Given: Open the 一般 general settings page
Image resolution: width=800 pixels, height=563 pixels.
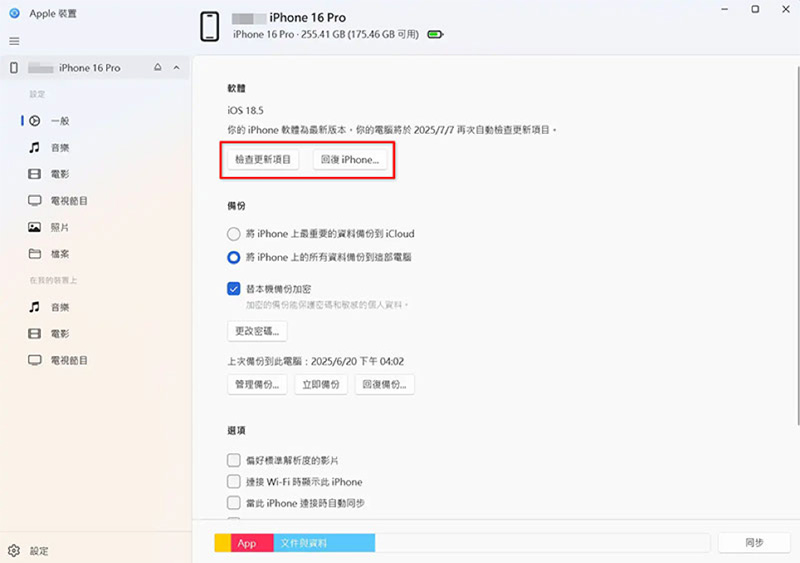Looking at the screenshot, I should pos(60,121).
